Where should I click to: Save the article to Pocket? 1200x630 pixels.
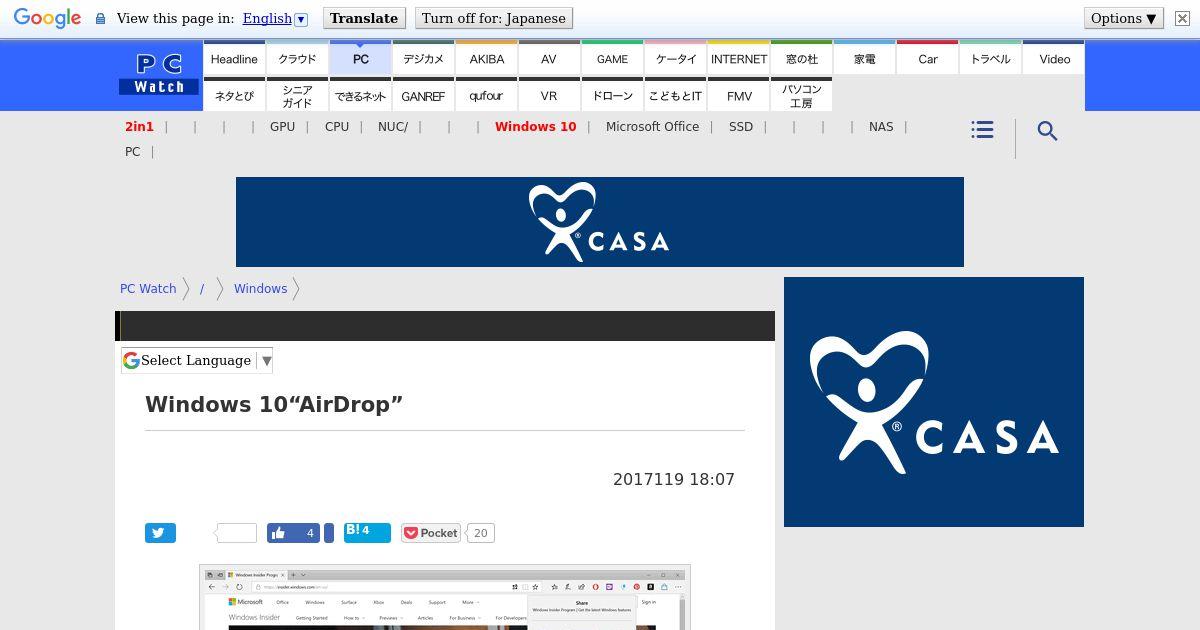[x=431, y=533]
